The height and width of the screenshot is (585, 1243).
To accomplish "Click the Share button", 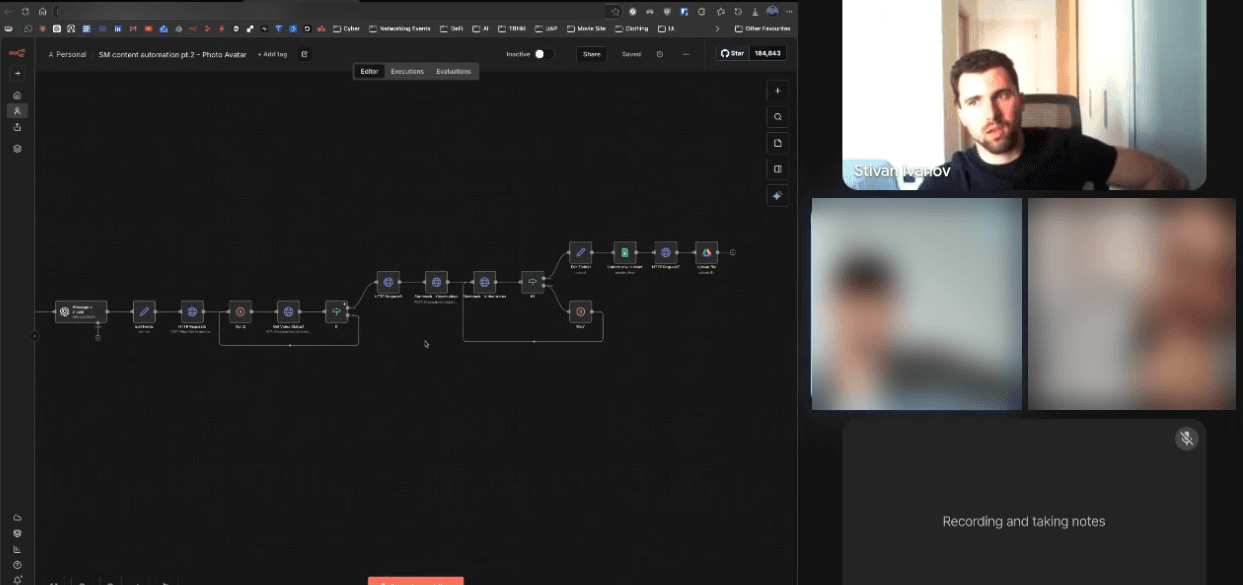I will (x=592, y=54).
